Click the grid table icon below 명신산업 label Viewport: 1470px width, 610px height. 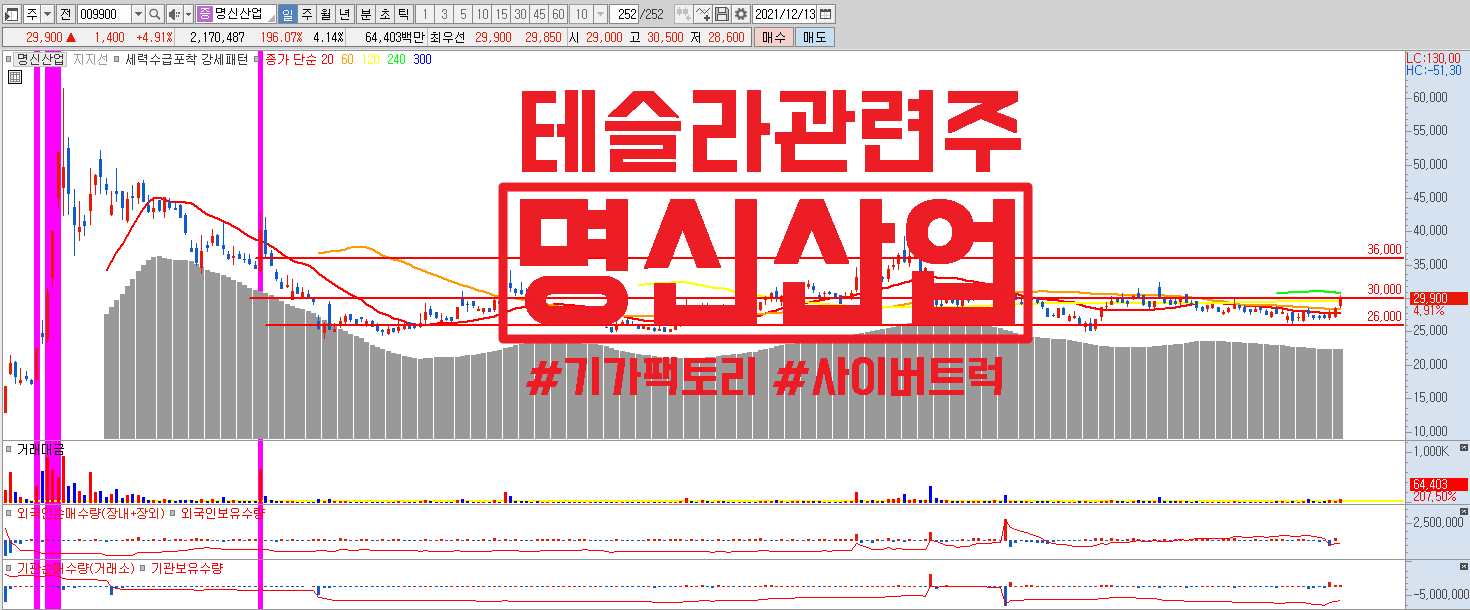[x=14, y=76]
